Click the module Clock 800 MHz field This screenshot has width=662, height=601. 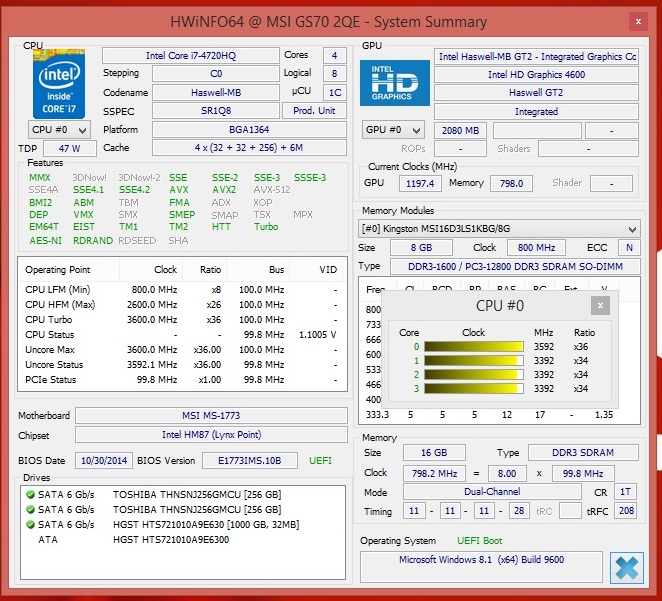coord(536,248)
